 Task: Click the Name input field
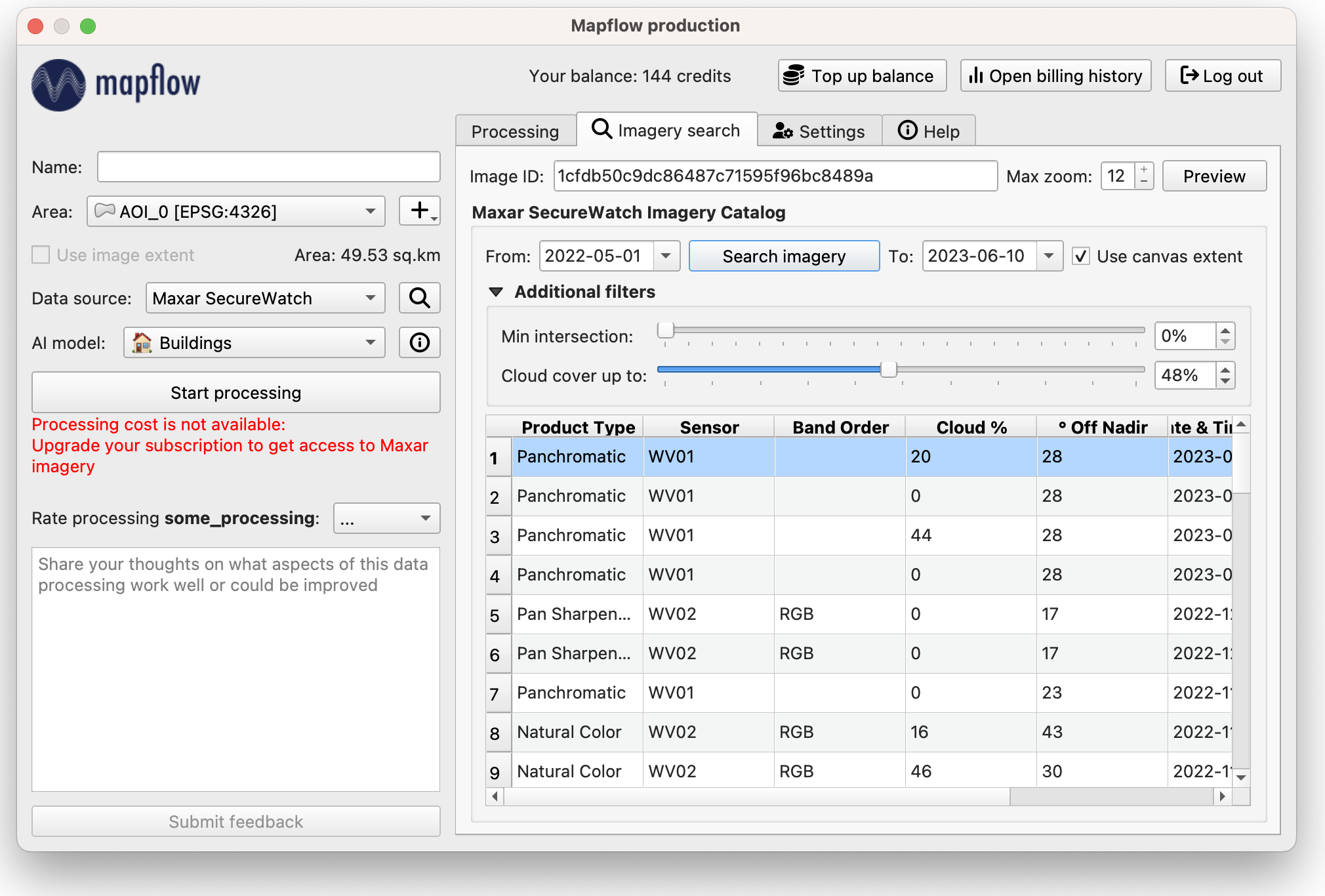coord(269,167)
